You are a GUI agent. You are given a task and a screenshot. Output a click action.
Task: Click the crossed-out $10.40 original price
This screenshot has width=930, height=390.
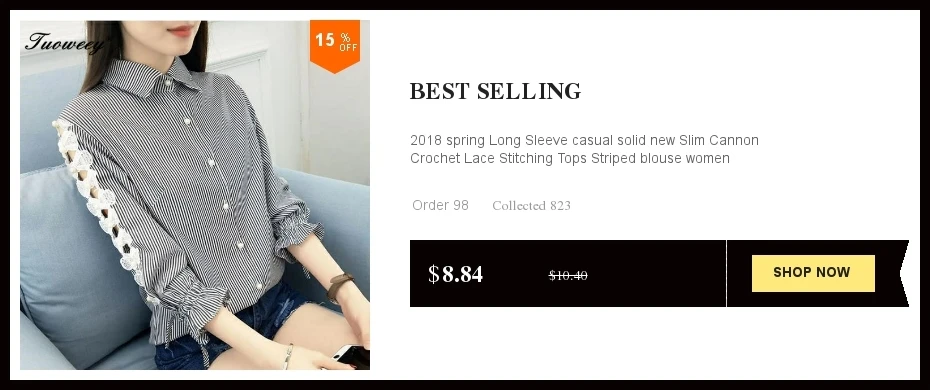tap(568, 275)
